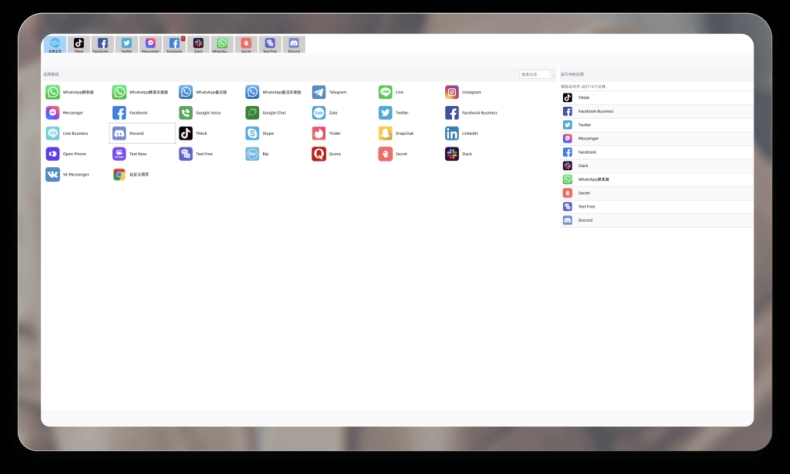Viewport: 790px width, 474px height.
Task: Select Text Free in running apps list
Action: pyautogui.click(x=586, y=206)
